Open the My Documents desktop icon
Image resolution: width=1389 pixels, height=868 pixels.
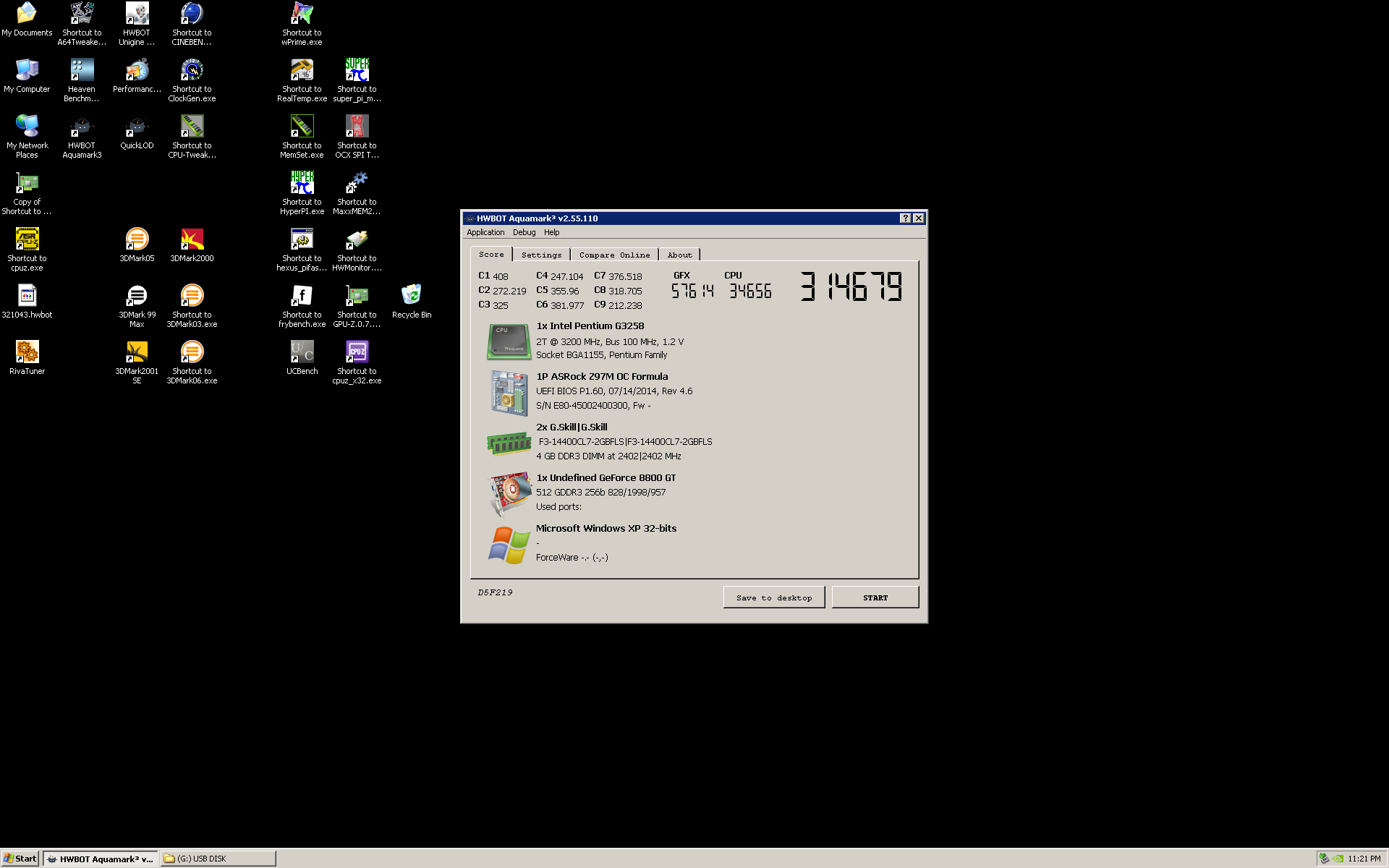27,20
